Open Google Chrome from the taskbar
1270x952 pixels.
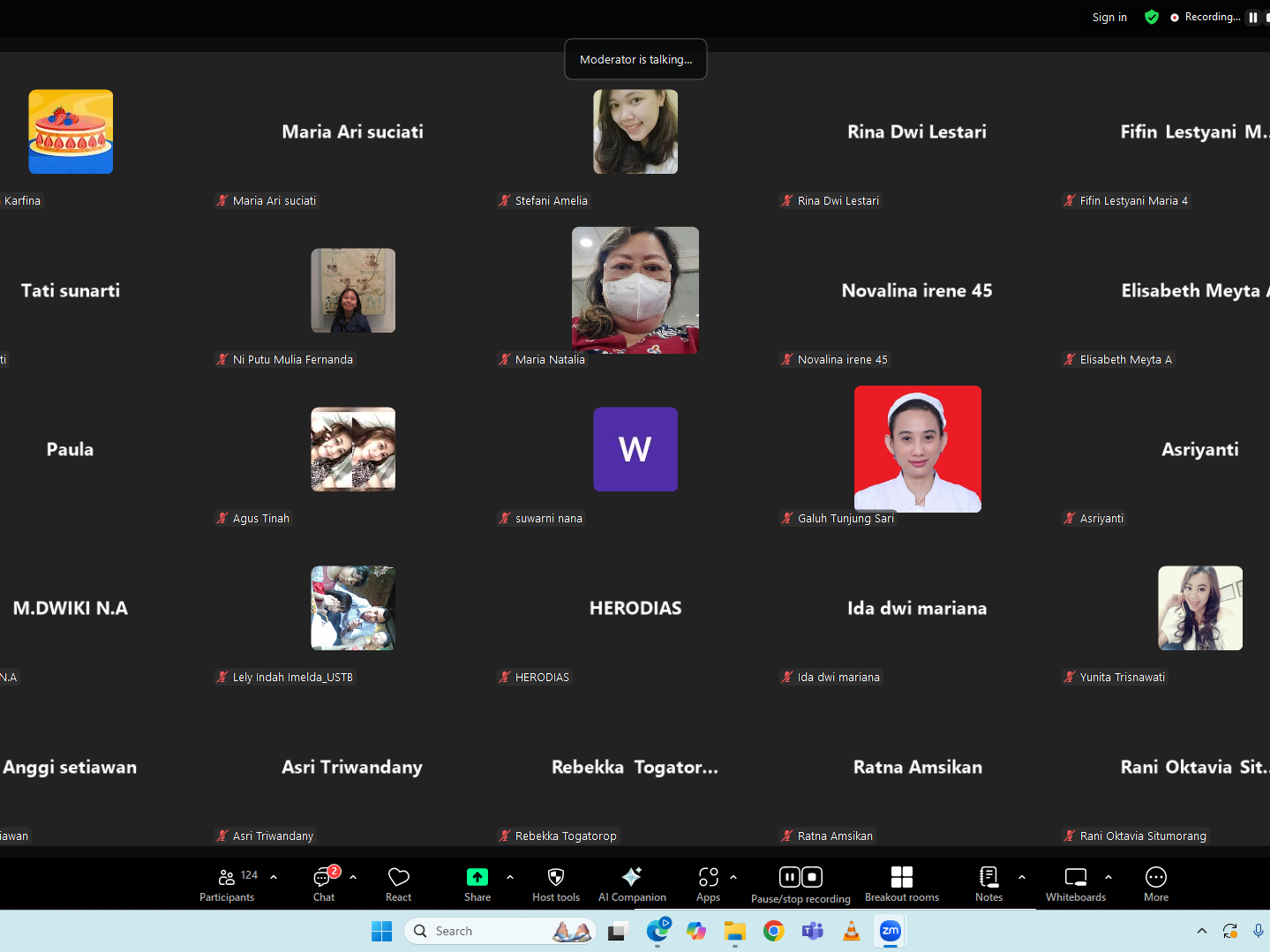(x=774, y=931)
